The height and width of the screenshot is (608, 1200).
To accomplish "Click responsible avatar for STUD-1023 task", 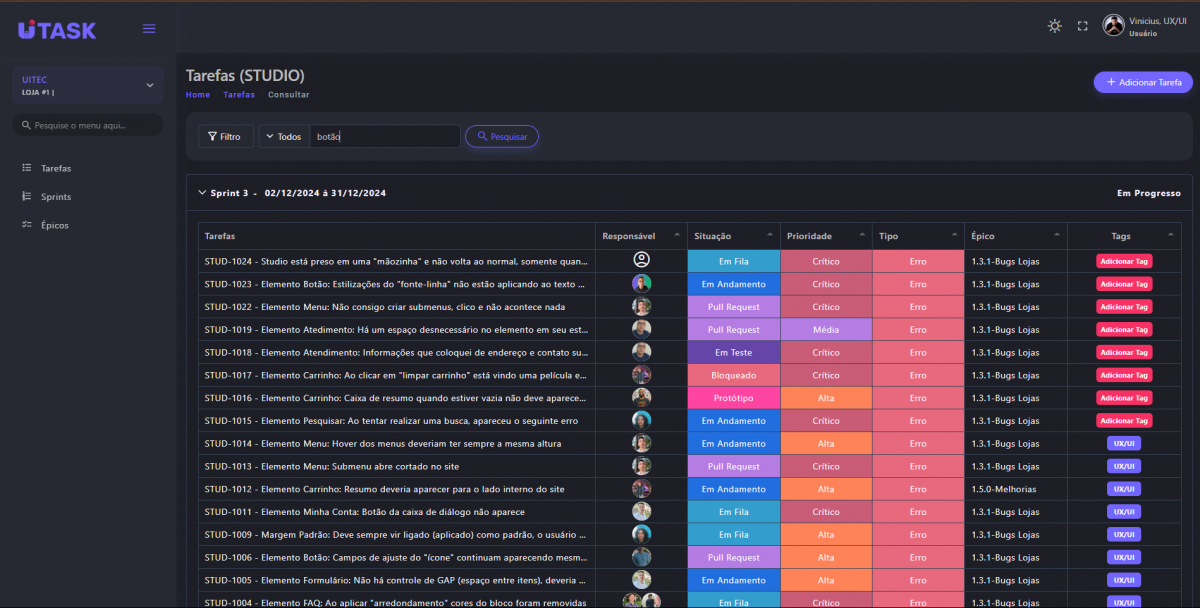I will (641, 283).
